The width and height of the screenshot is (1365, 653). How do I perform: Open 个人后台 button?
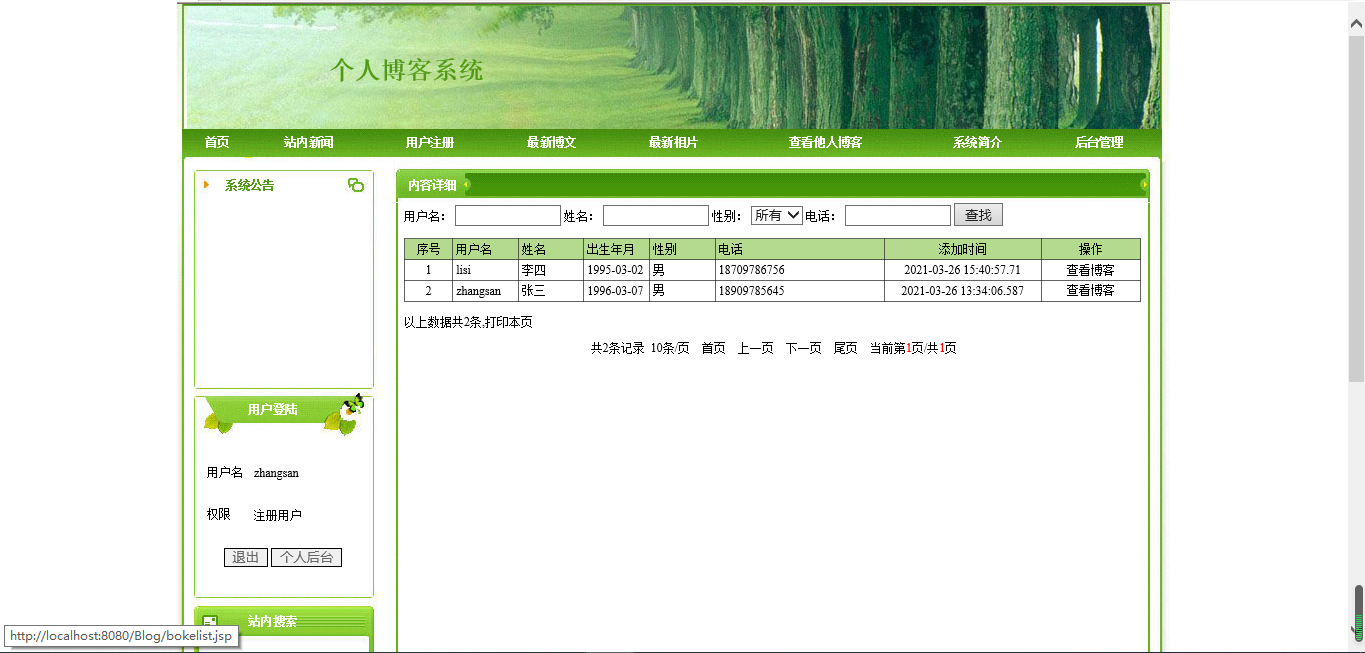click(x=306, y=558)
